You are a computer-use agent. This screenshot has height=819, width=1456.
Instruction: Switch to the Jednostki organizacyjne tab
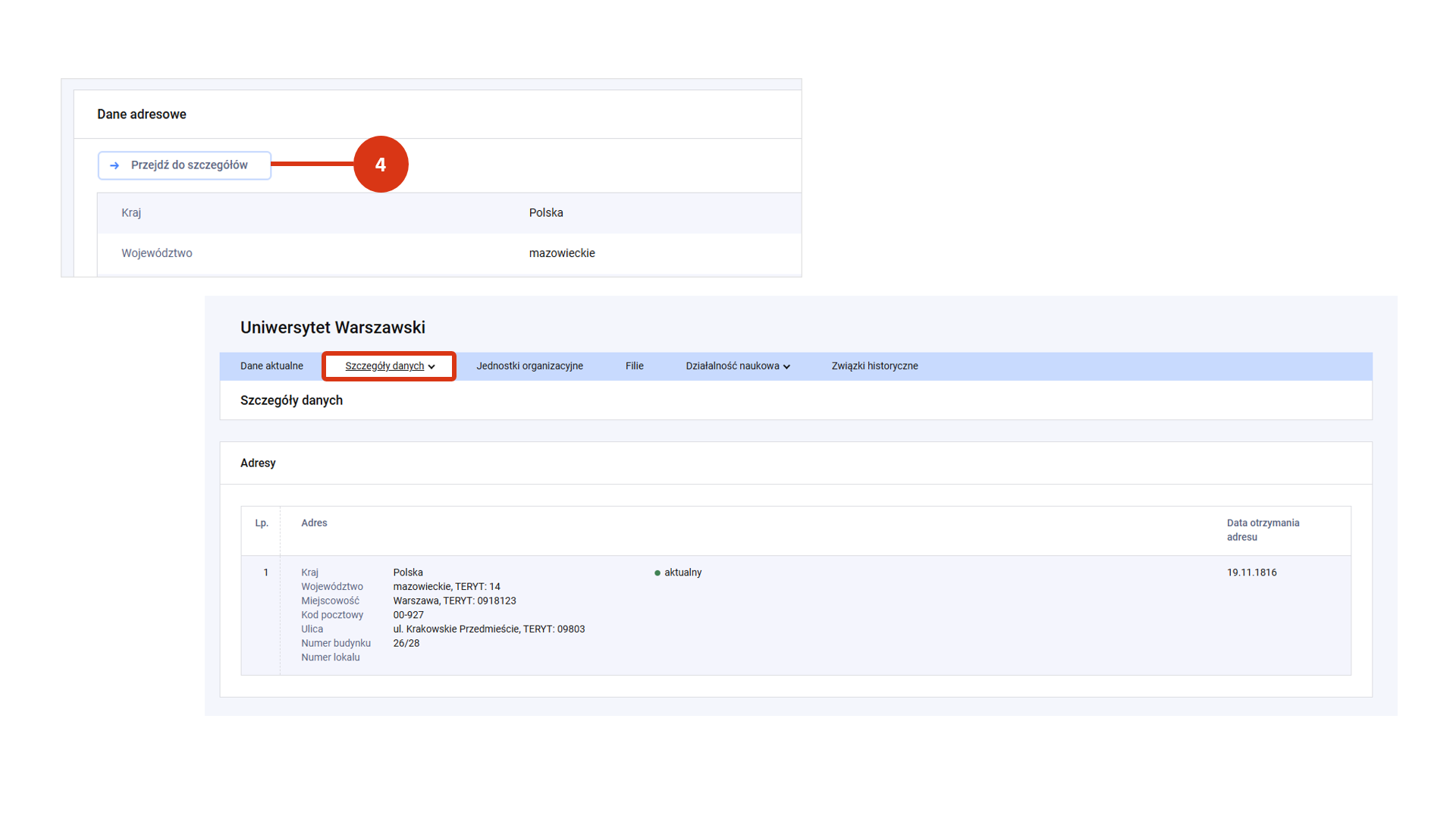(529, 366)
